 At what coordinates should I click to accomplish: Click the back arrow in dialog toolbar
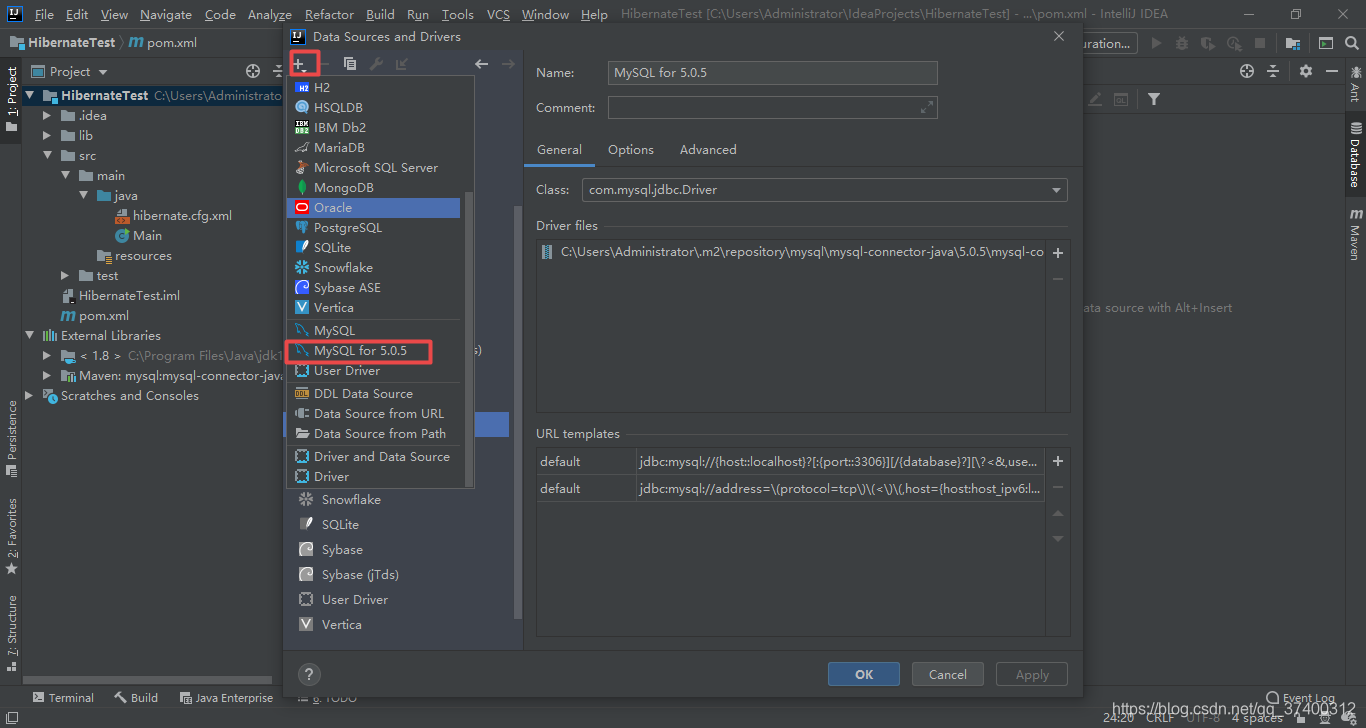click(481, 63)
